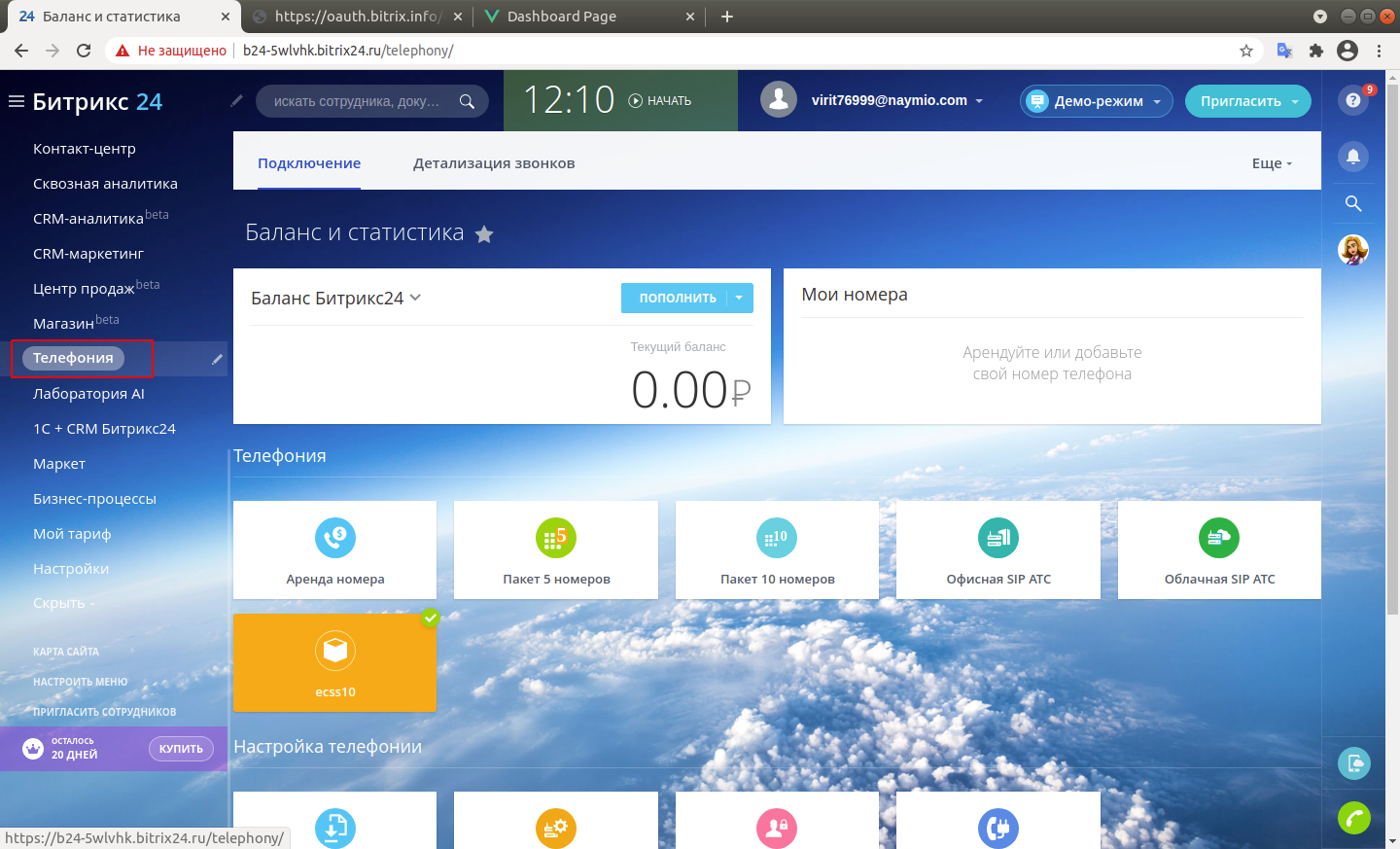This screenshot has height=849, width=1400.
Task: Click the search magnifier in the right sidebar
Action: click(1353, 203)
